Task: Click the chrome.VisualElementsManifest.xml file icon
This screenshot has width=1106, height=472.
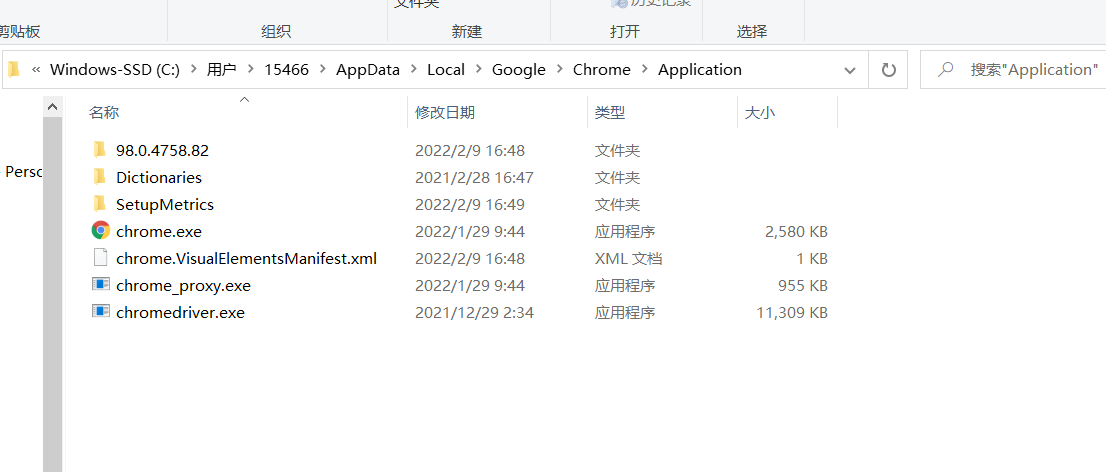Action: pyautogui.click(x=101, y=258)
